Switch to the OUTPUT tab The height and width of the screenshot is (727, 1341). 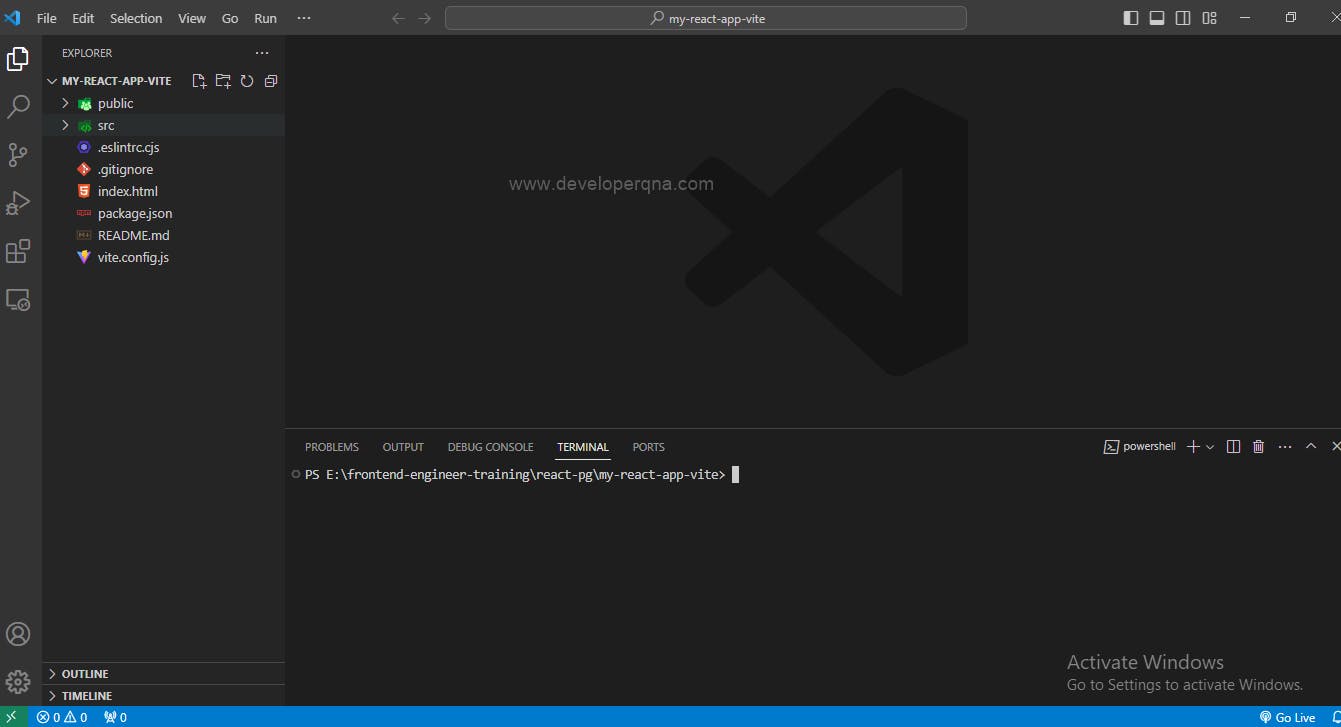click(x=403, y=447)
